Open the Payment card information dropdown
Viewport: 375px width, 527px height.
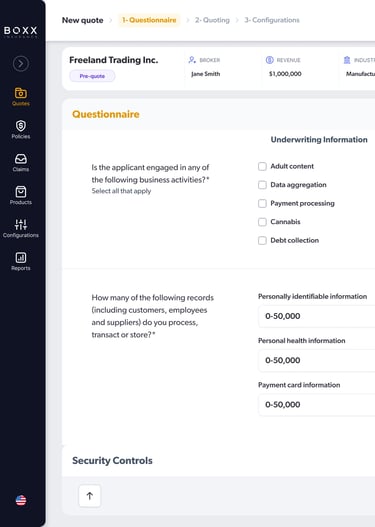317,404
